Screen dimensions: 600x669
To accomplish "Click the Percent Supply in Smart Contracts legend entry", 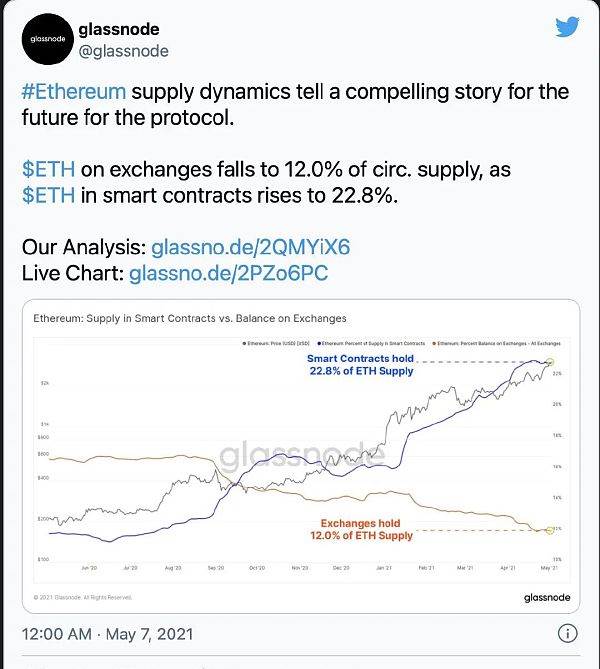I will [x=371, y=343].
